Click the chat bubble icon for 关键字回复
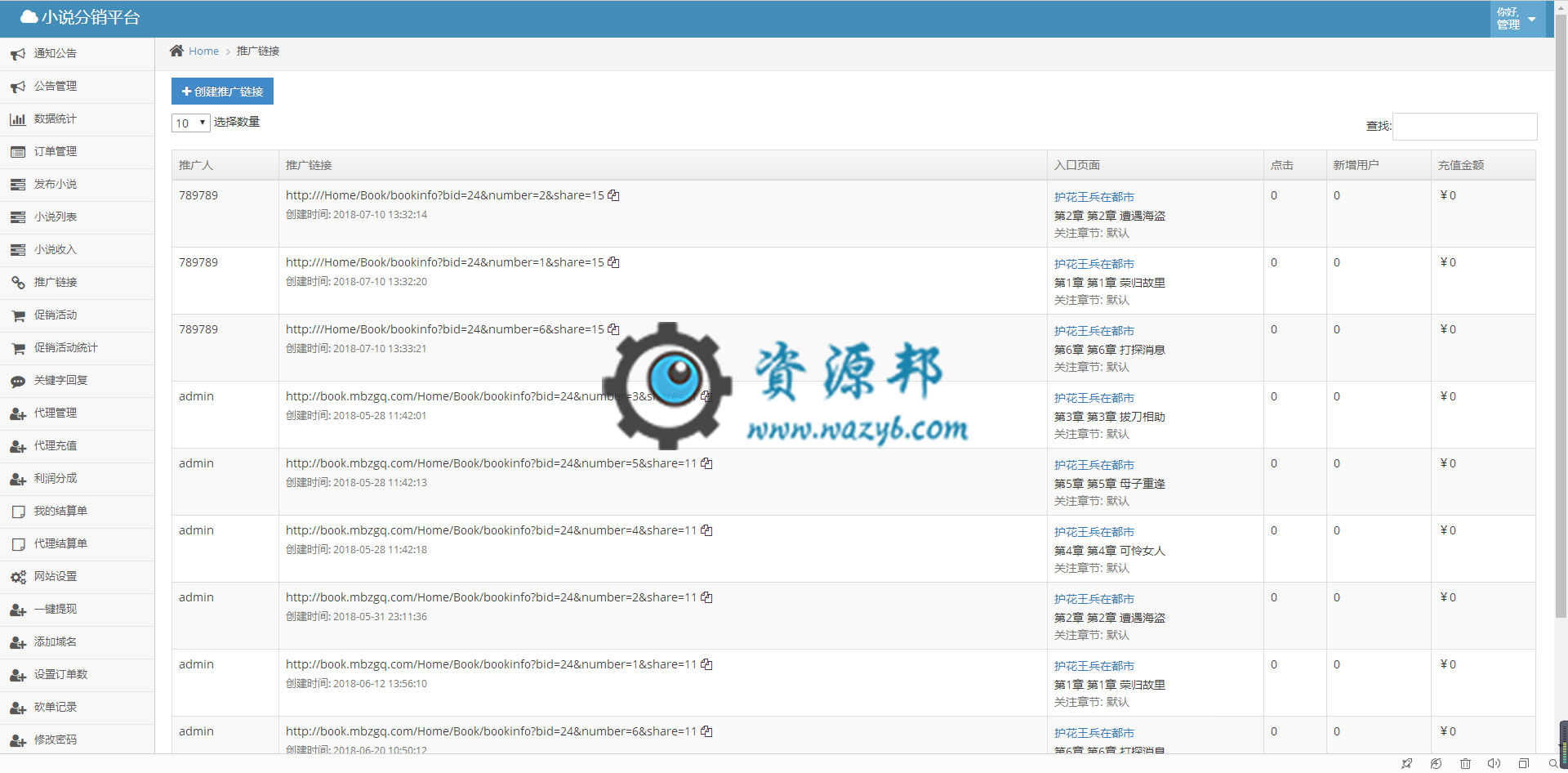Viewport: 1568px width, 773px height. 18,381
